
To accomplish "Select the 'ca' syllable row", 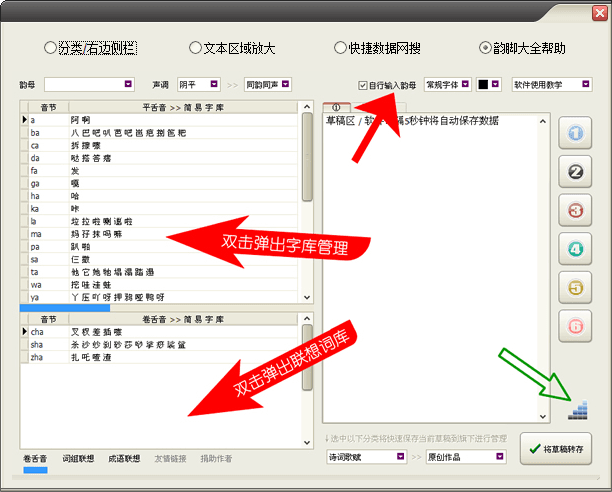I will [161, 145].
